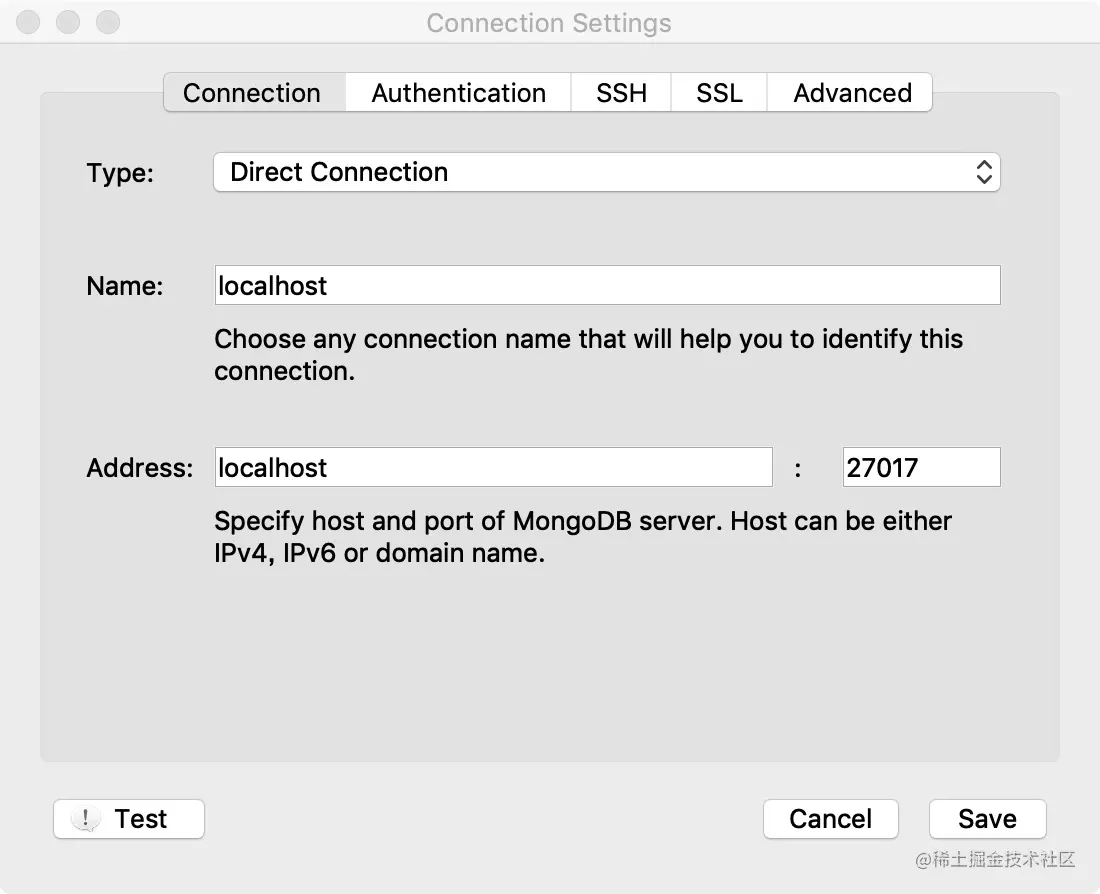
Task: Click the exclamation icon on the Test button
Action: (x=87, y=820)
